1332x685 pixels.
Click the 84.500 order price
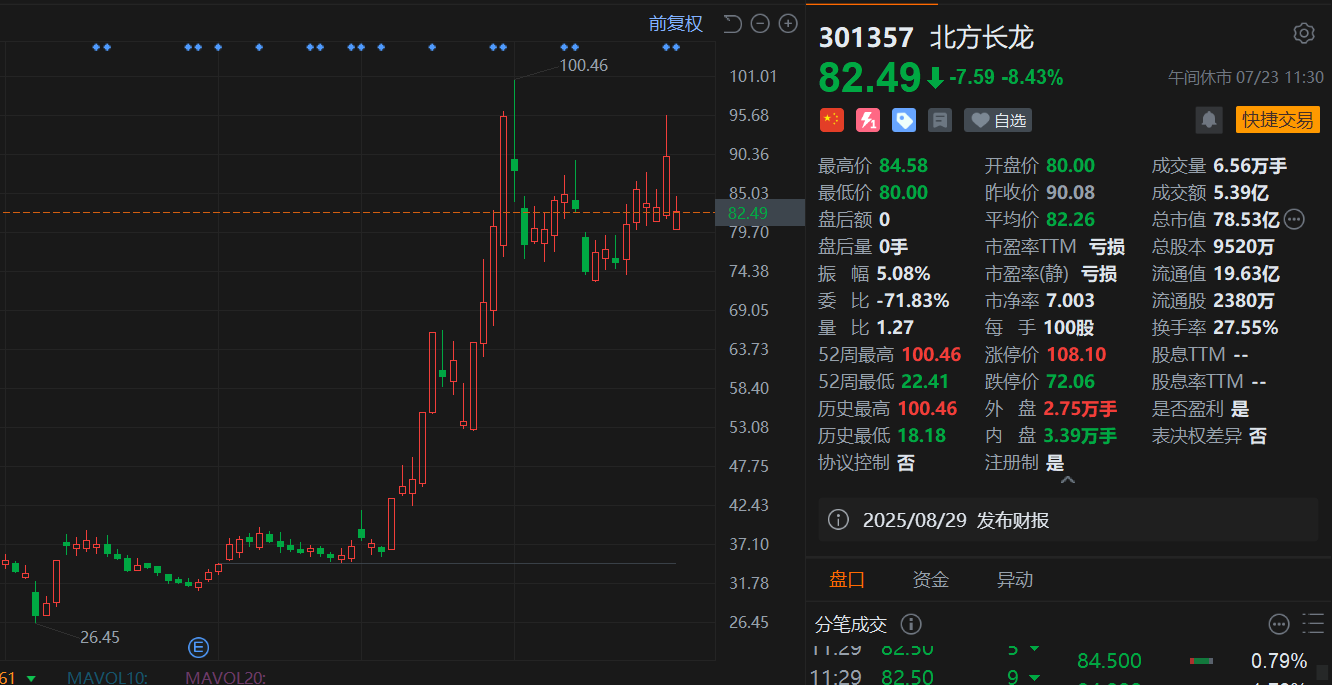point(1109,661)
